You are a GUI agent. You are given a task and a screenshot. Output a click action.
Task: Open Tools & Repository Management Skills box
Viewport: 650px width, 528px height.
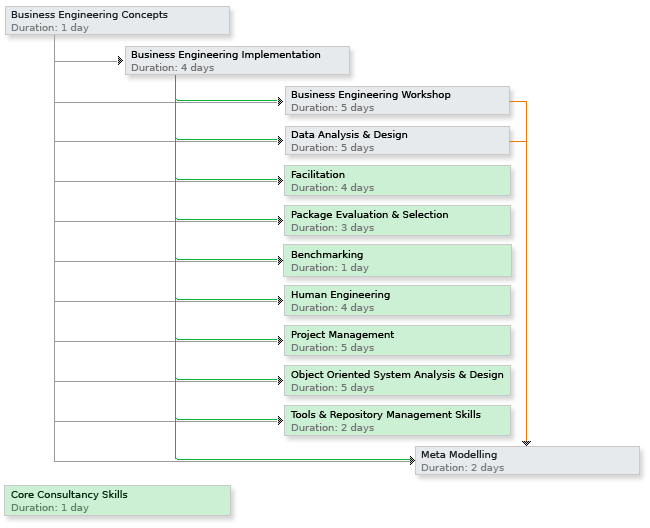click(397, 421)
